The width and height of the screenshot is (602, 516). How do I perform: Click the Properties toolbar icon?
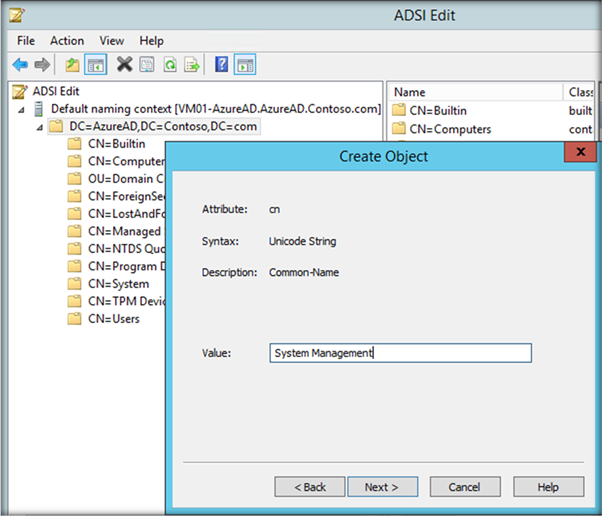coord(147,65)
